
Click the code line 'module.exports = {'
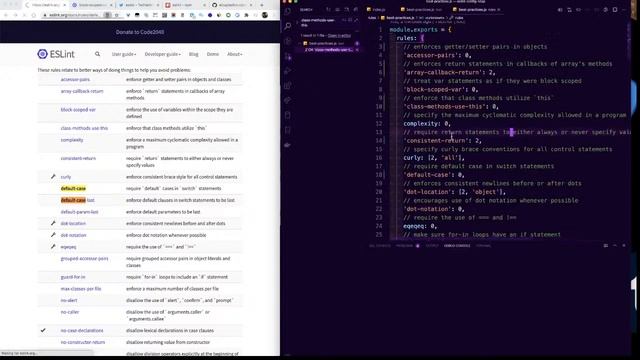pyautogui.click(x=420, y=30)
